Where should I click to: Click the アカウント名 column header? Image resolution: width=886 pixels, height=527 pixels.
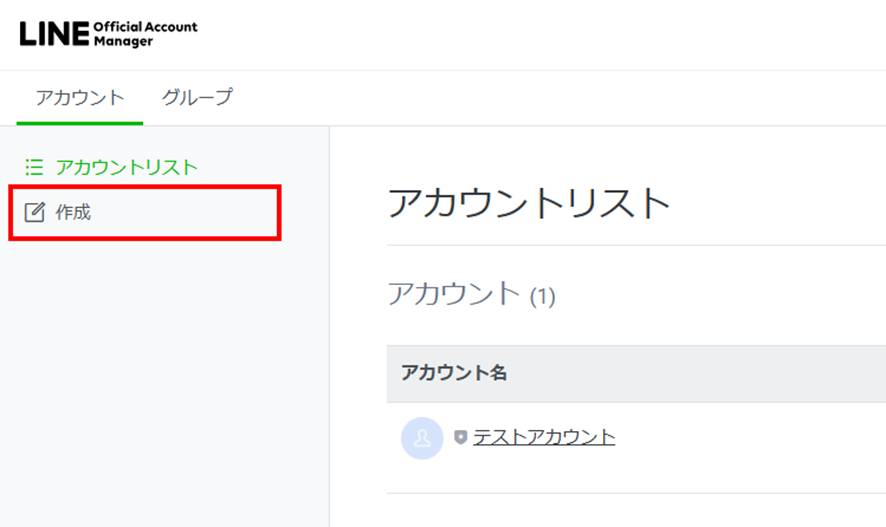pos(454,373)
